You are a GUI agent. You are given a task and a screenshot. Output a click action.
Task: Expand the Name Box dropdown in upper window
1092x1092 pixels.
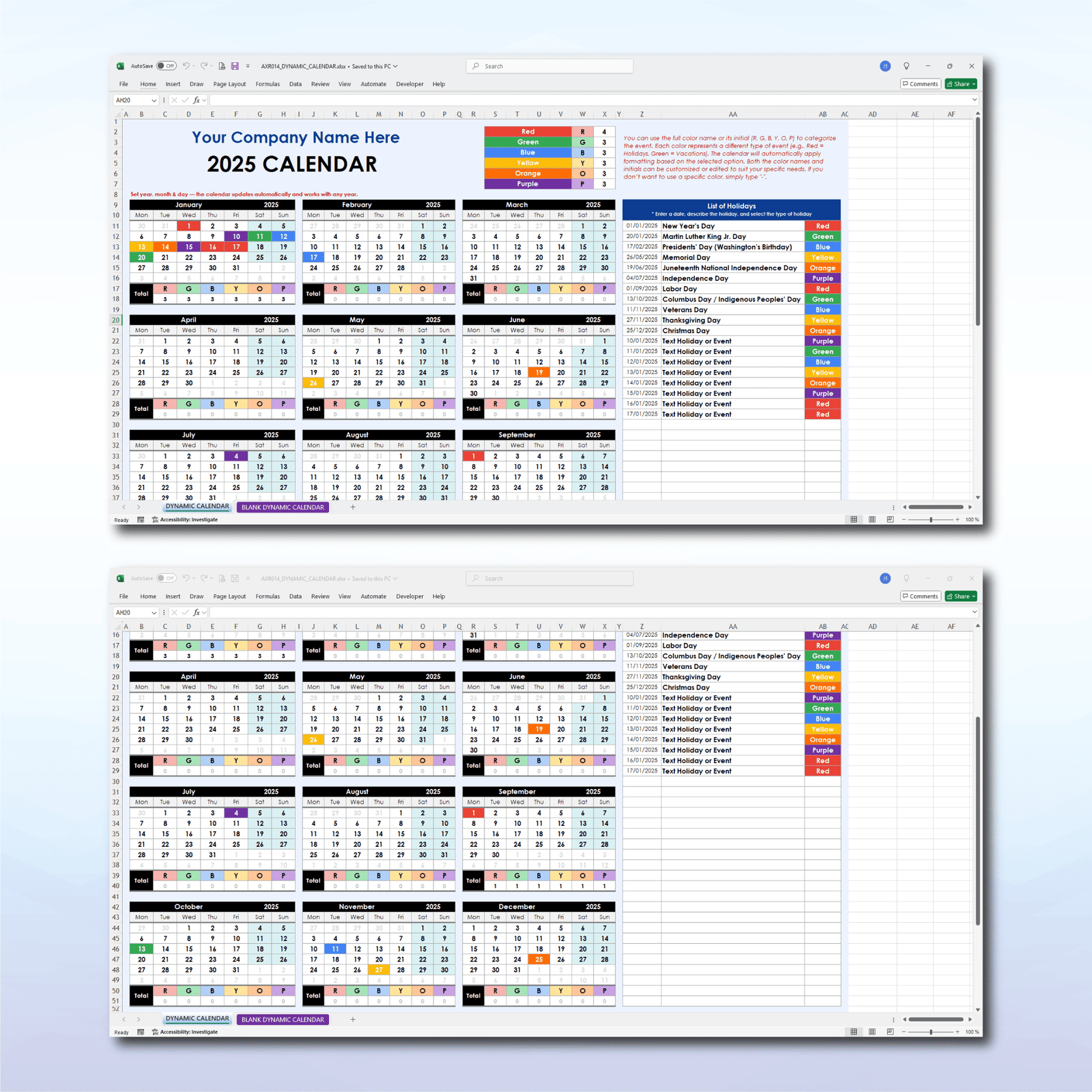[x=154, y=100]
